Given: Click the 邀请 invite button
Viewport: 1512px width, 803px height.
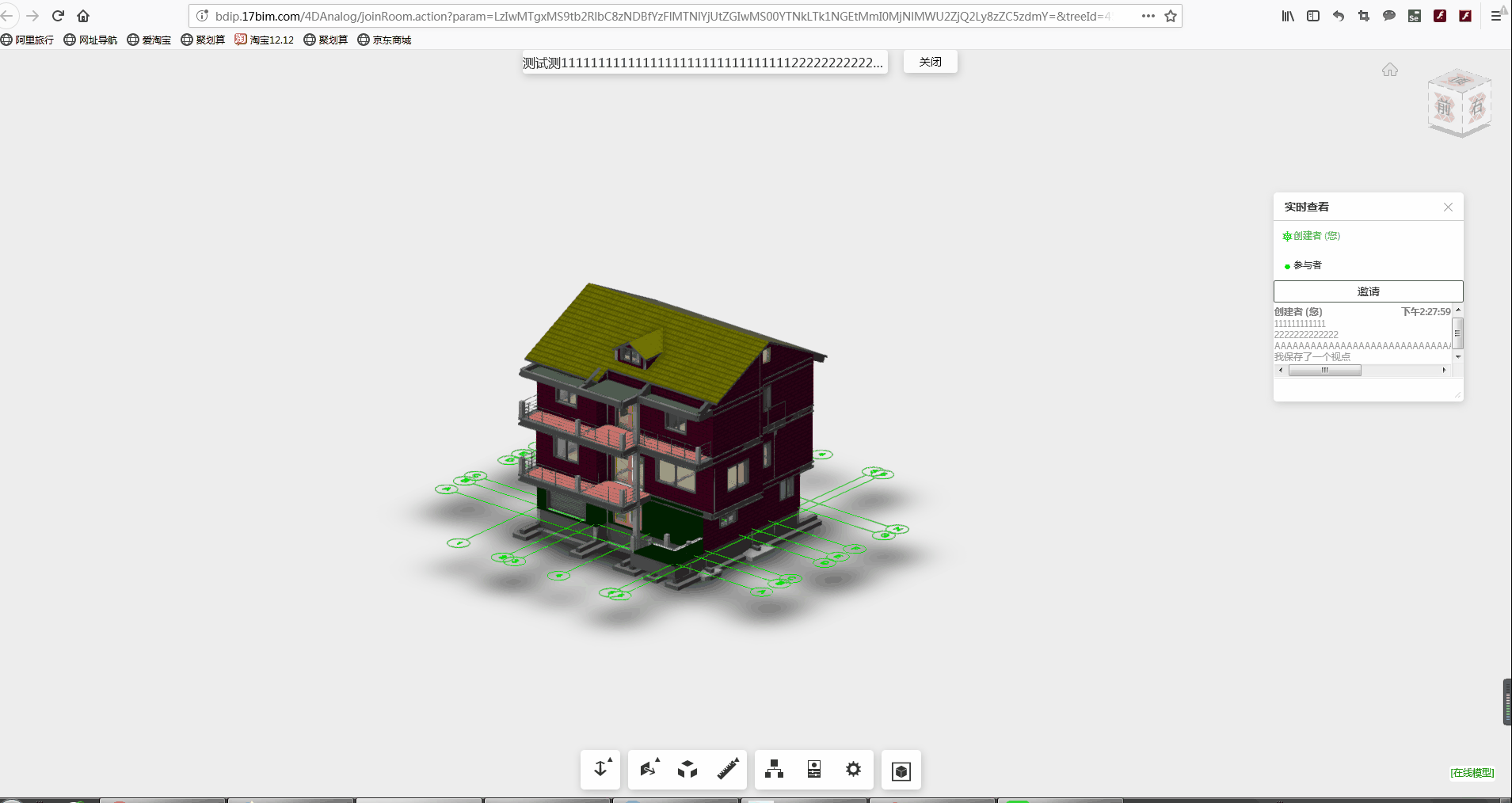Looking at the screenshot, I should [x=1369, y=291].
